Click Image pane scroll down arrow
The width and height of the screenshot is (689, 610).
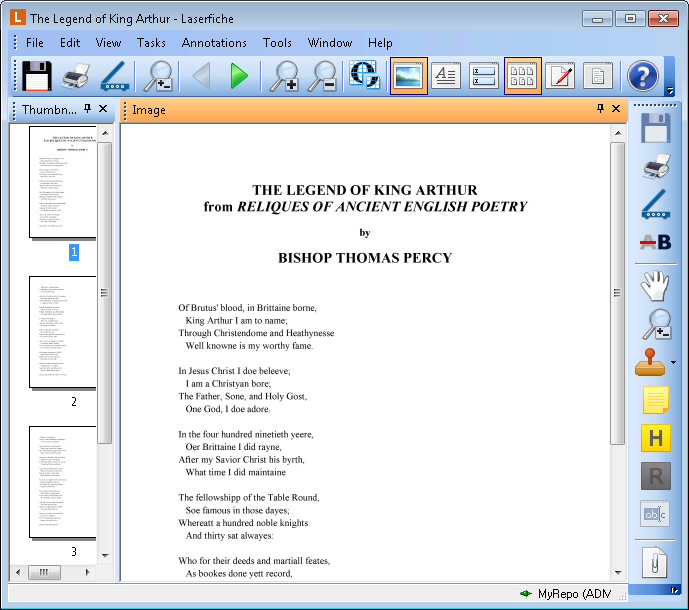(618, 573)
